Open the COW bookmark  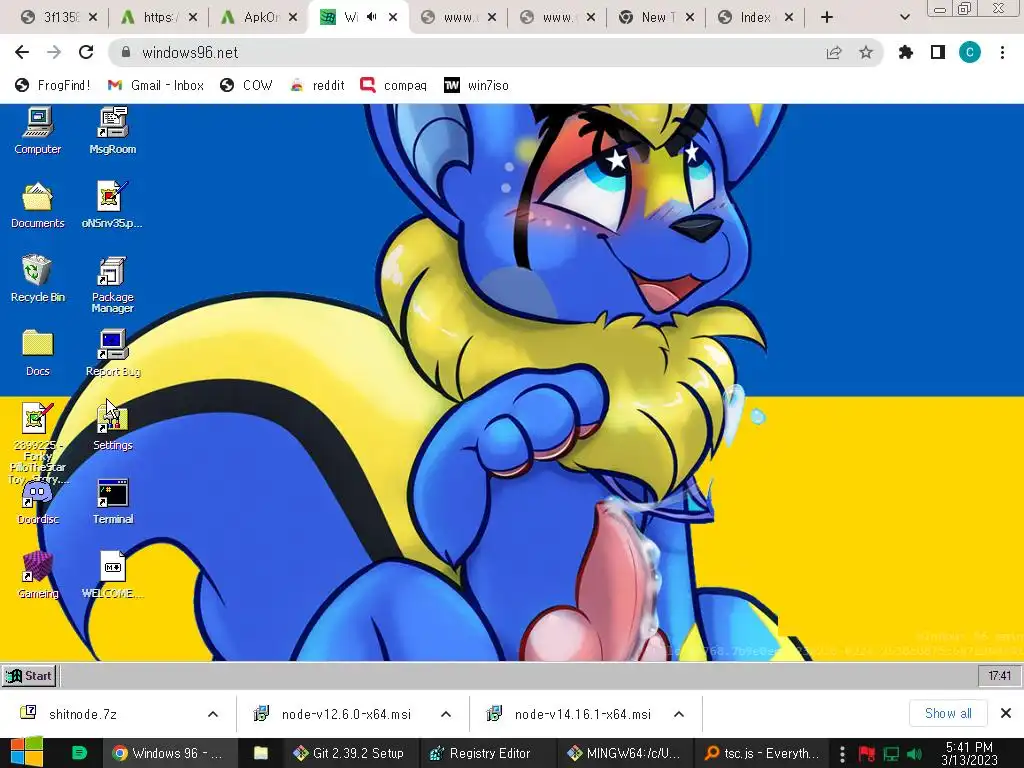(246, 85)
